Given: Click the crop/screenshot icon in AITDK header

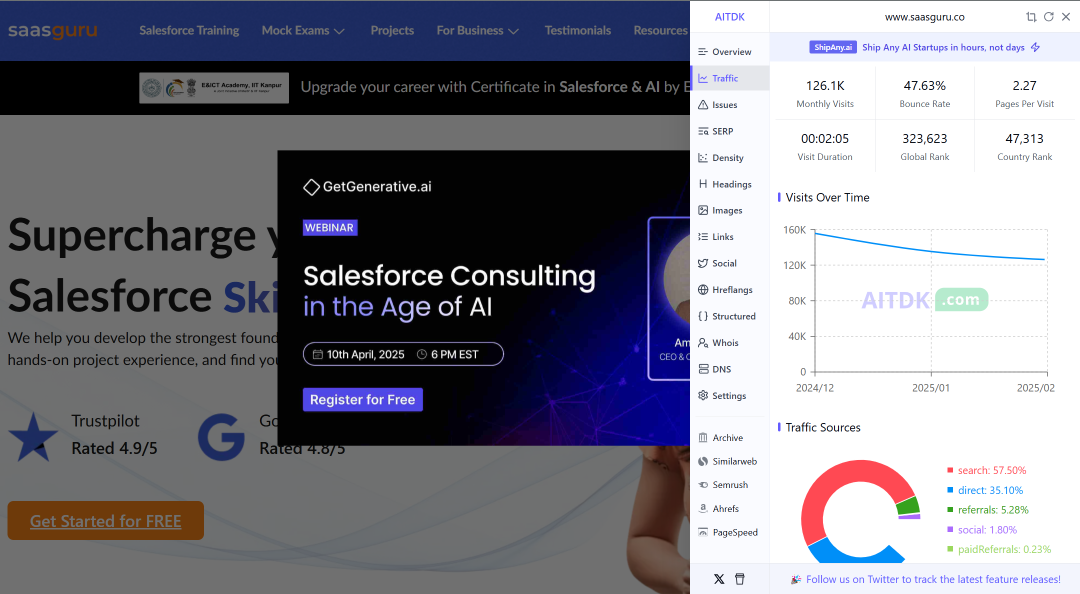Looking at the screenshot, I should pos(1031,17).
